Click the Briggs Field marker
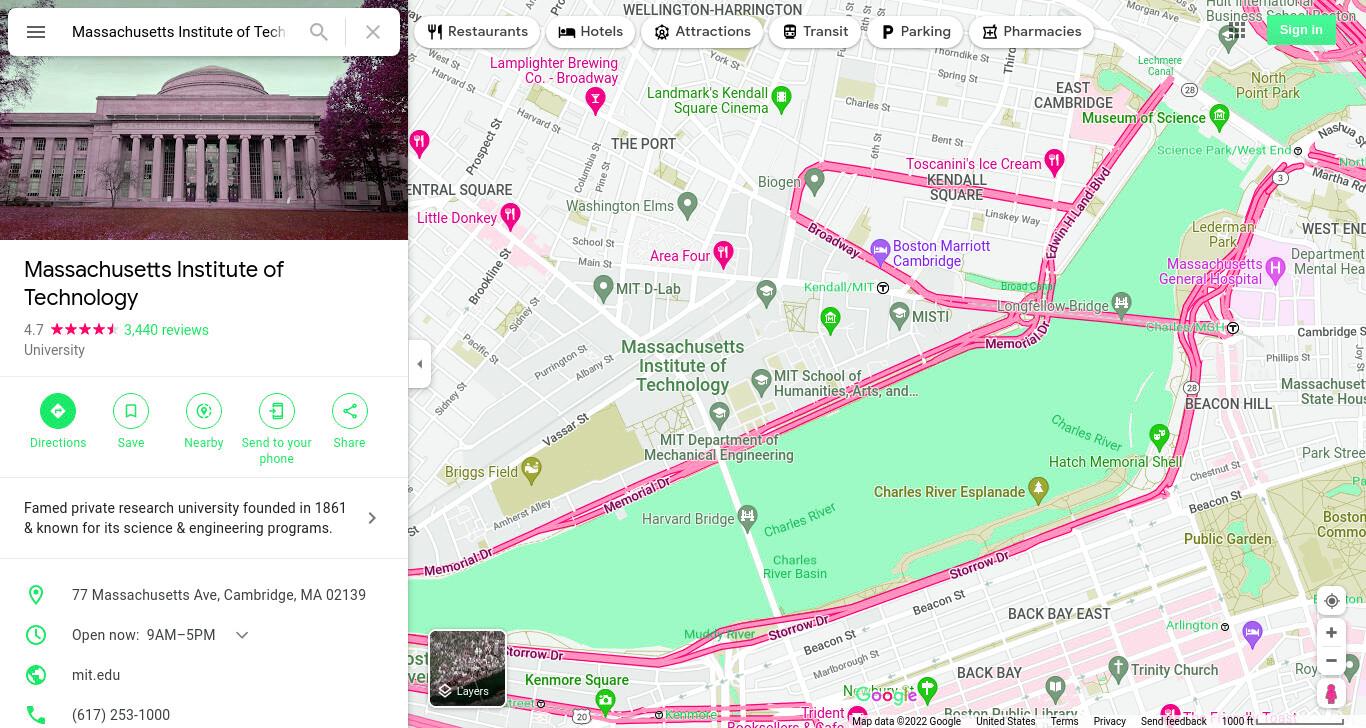Image resolution: width=1366 pixels, height=728 pixels. 532,468
